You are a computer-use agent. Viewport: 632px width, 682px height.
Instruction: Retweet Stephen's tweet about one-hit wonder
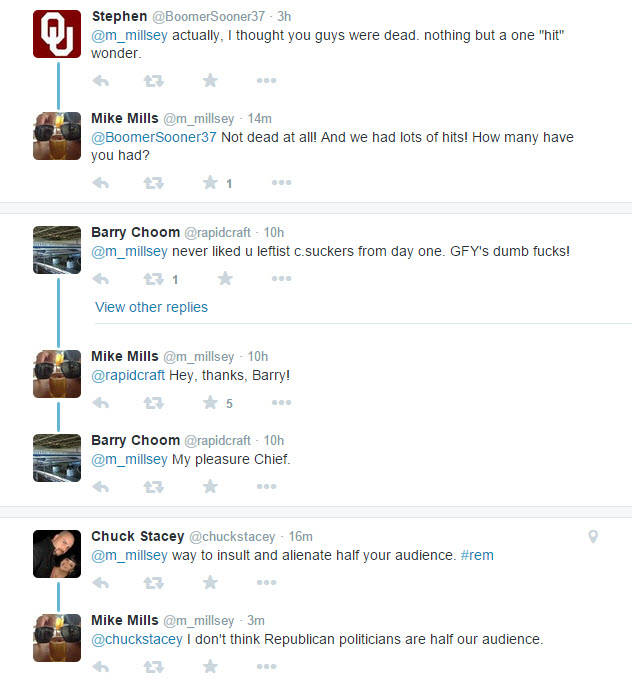[154, 80]
